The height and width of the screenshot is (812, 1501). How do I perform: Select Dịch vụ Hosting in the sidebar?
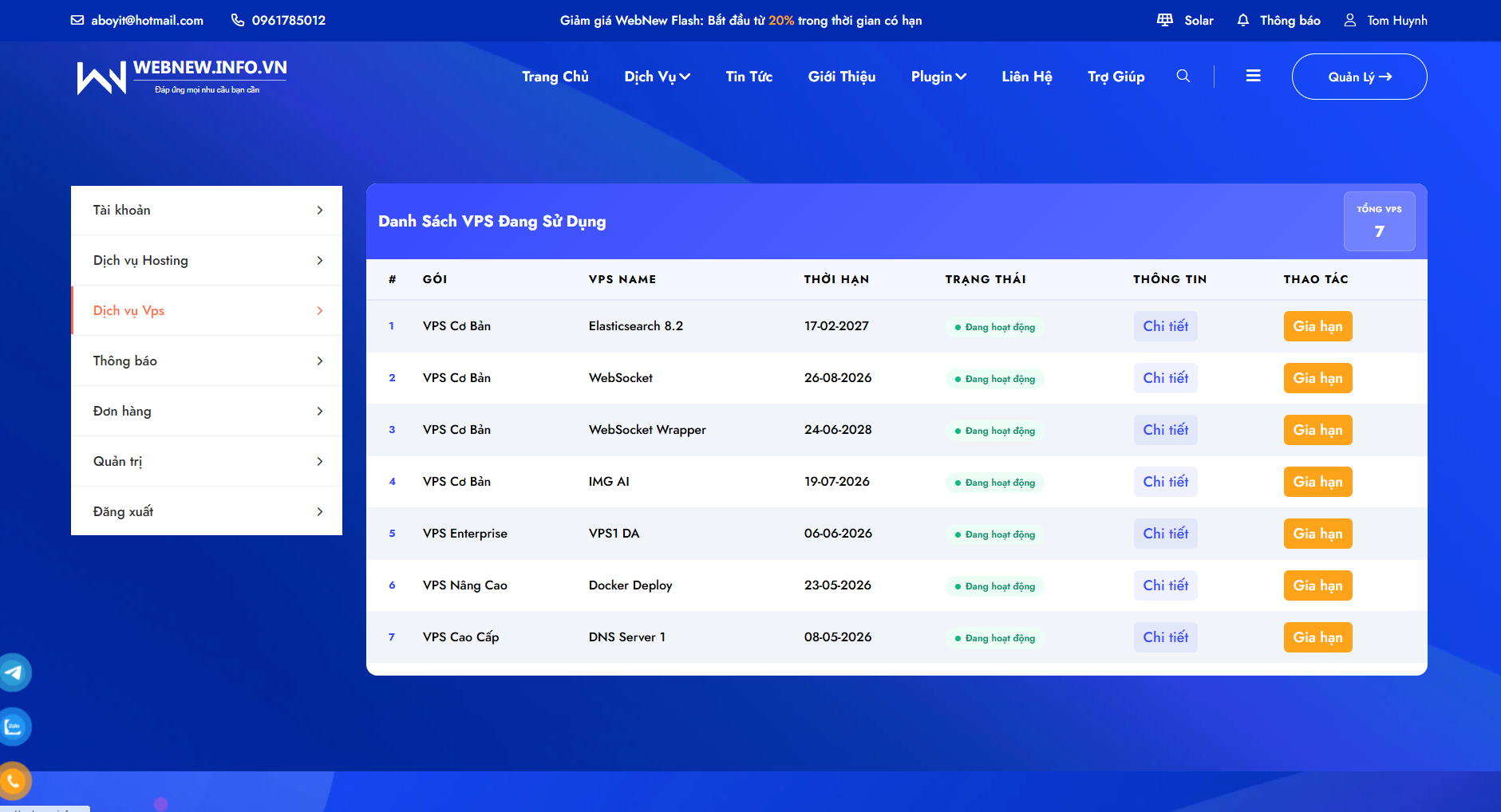pos(207,261)
